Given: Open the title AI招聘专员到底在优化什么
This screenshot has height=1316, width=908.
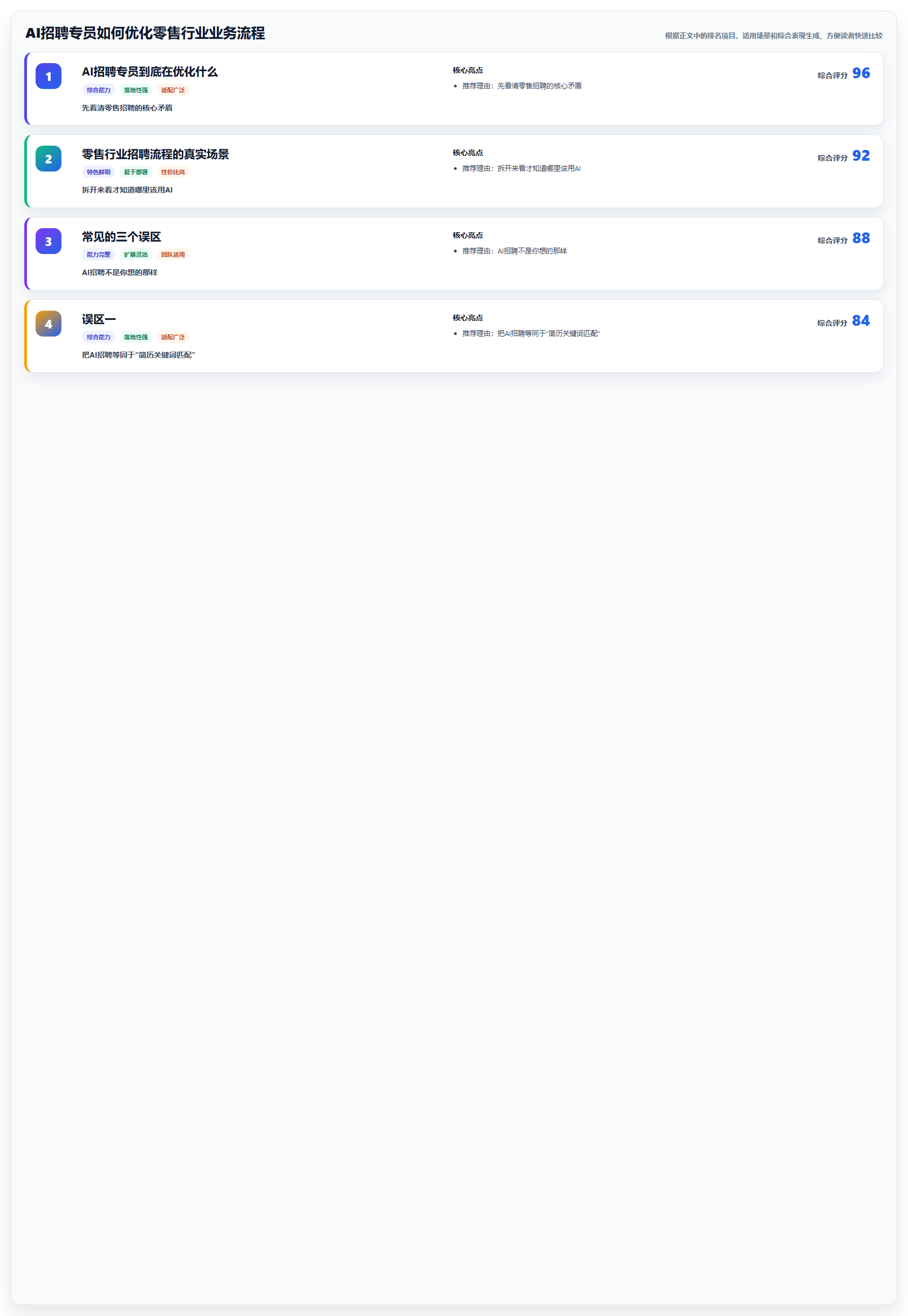Looking at the screenshot, I should click(150, 72).
